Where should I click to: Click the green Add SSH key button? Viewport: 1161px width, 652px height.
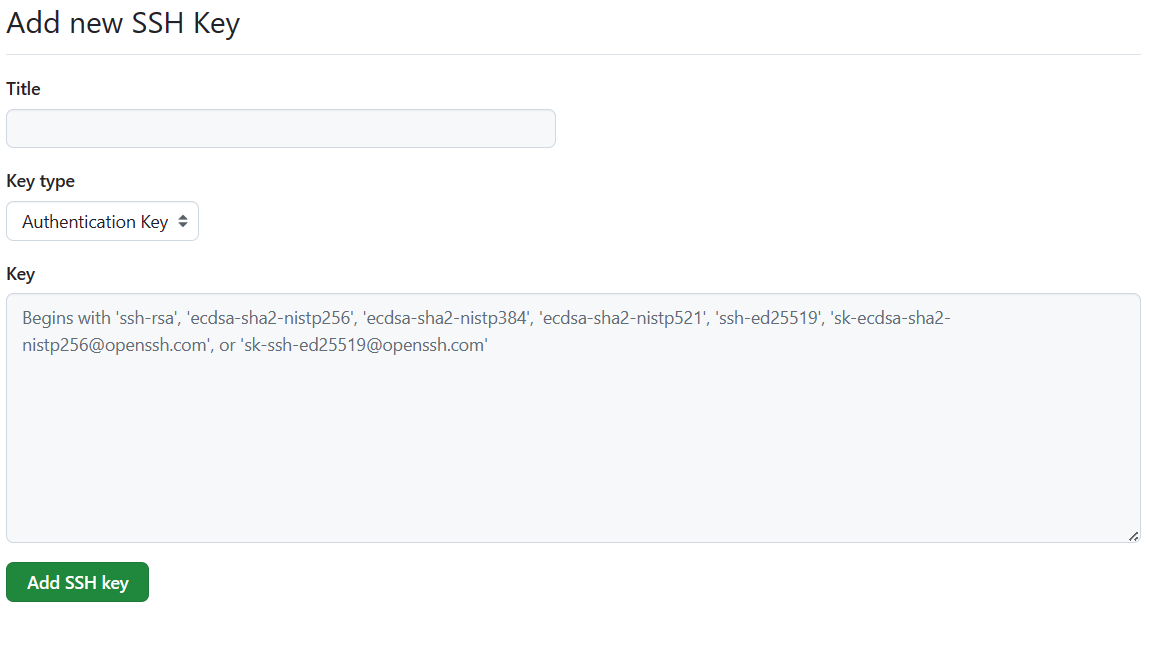[x=77, y=582]
